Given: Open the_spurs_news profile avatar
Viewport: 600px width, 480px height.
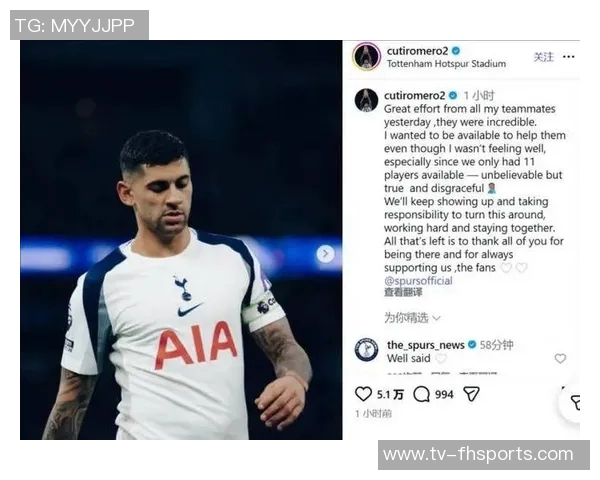Looking at the screenshot, I should (x=366, y=350).
